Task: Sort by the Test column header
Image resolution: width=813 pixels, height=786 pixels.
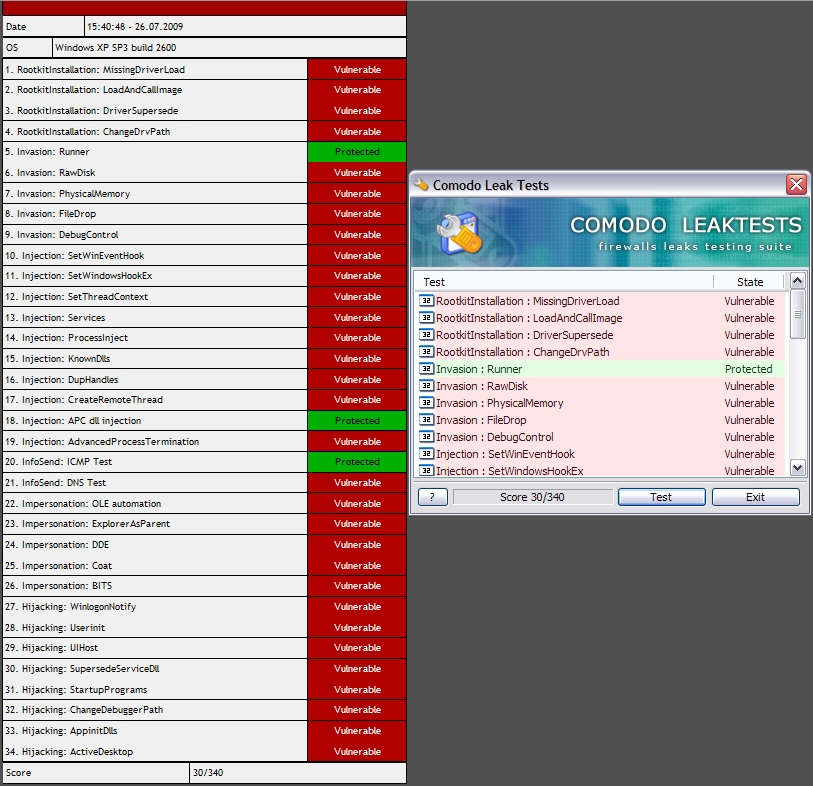Action: tap(564, 282)
